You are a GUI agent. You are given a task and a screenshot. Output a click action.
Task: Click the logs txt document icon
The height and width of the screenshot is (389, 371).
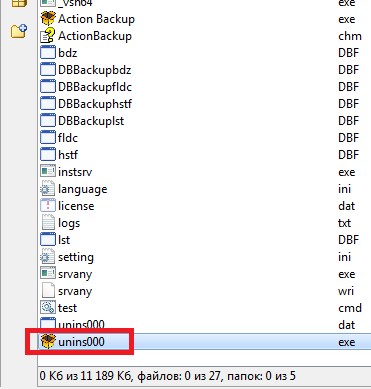[48, 223]
